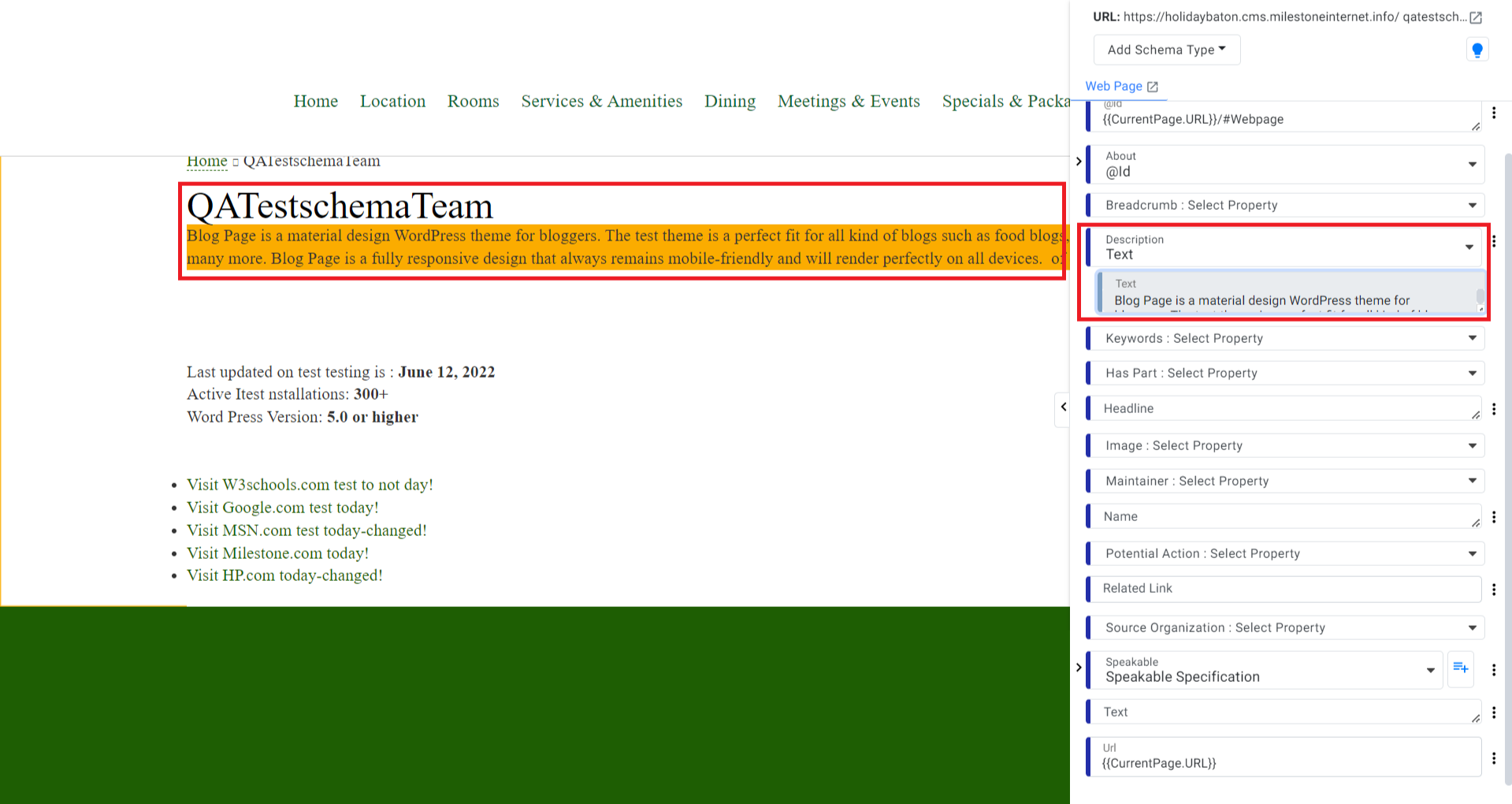1512x804 pixels.
Task: Open the Location navigation item
Action: point(392,101)
